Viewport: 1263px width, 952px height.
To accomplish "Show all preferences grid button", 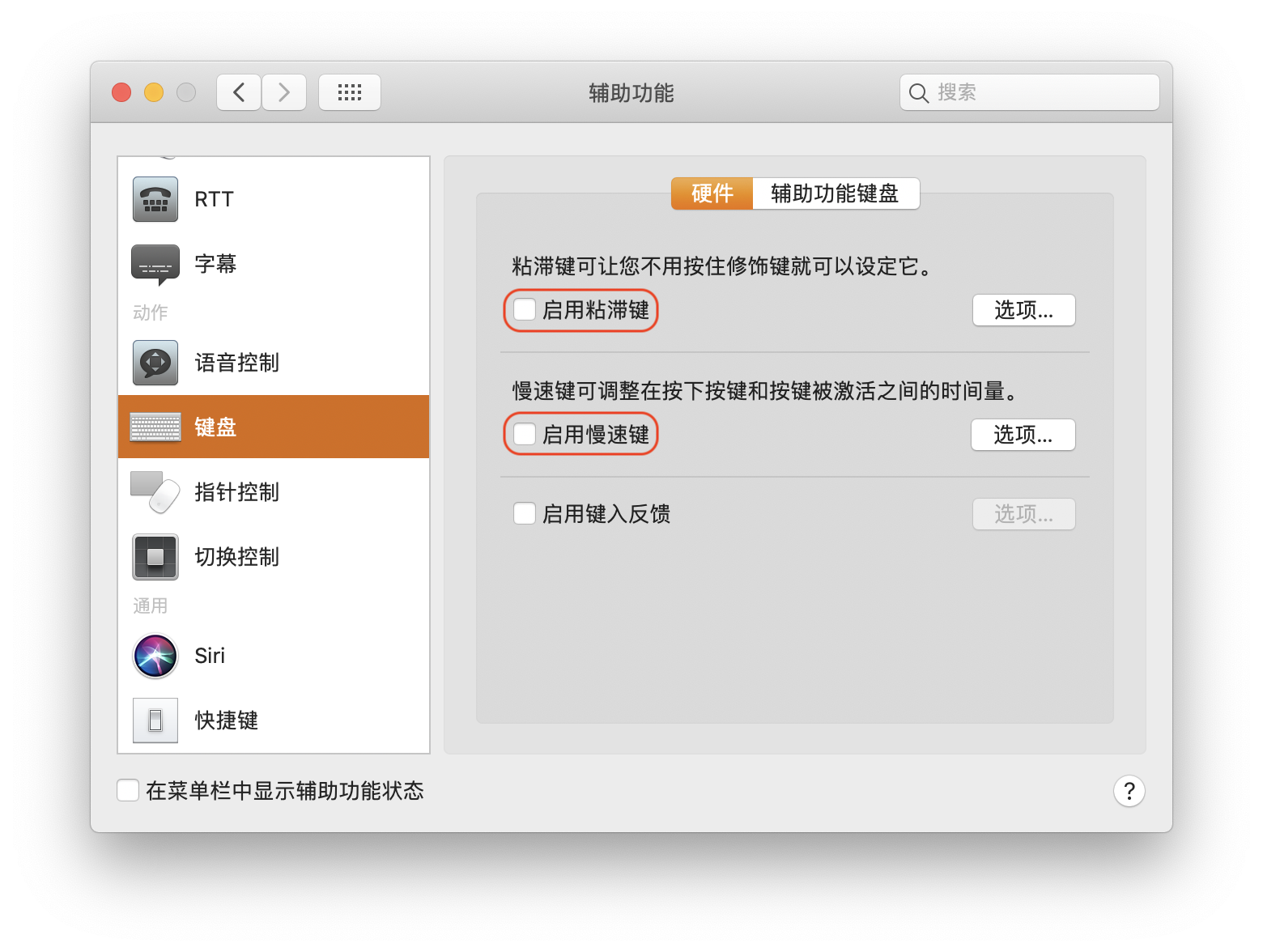I will click(350, 92).
